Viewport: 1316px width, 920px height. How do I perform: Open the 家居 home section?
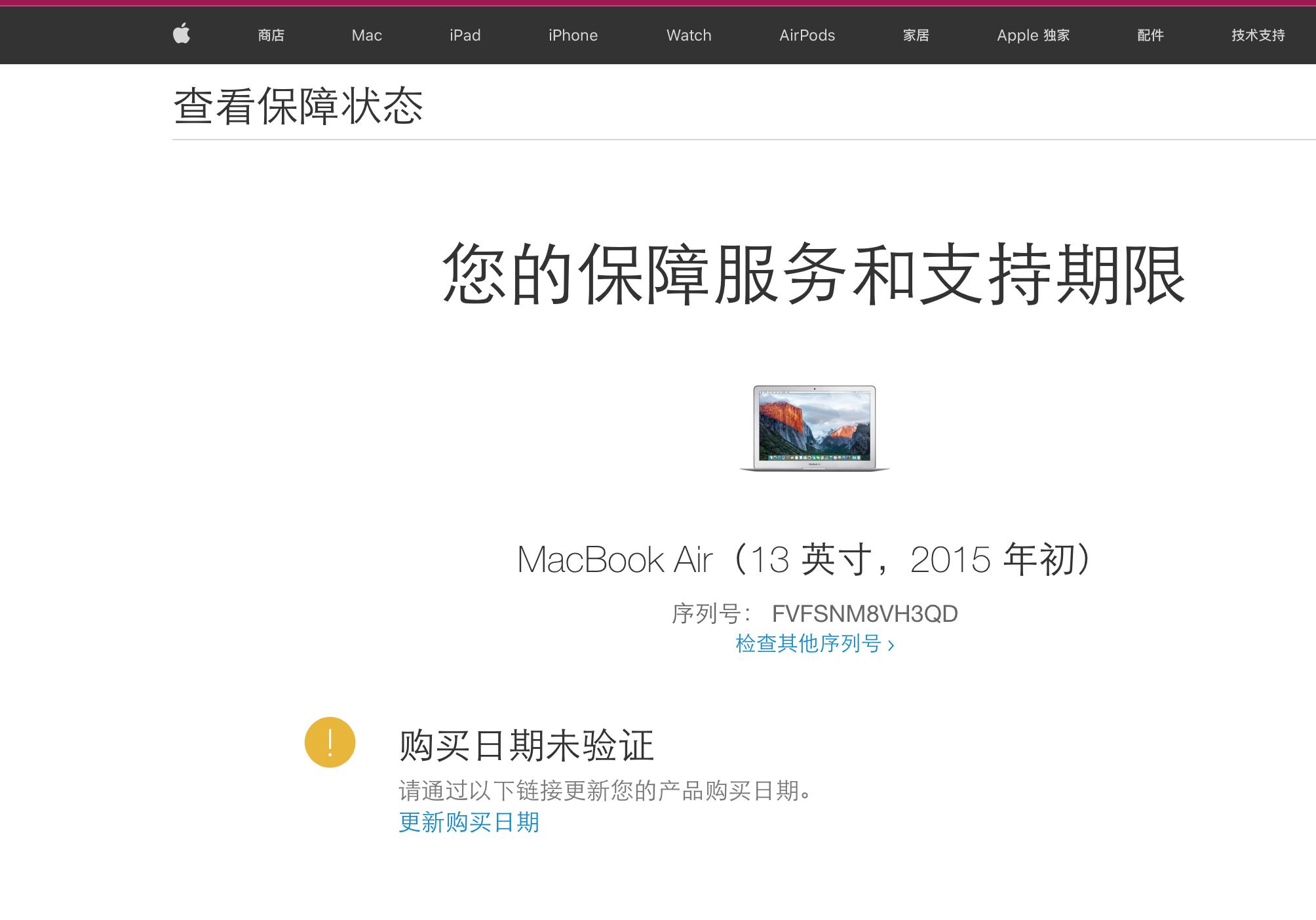pyautogui.click(x=916, y=35)
